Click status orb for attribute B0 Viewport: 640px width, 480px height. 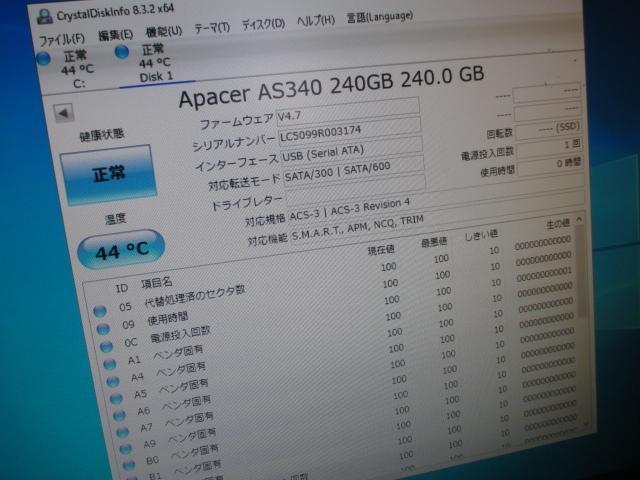129,464
